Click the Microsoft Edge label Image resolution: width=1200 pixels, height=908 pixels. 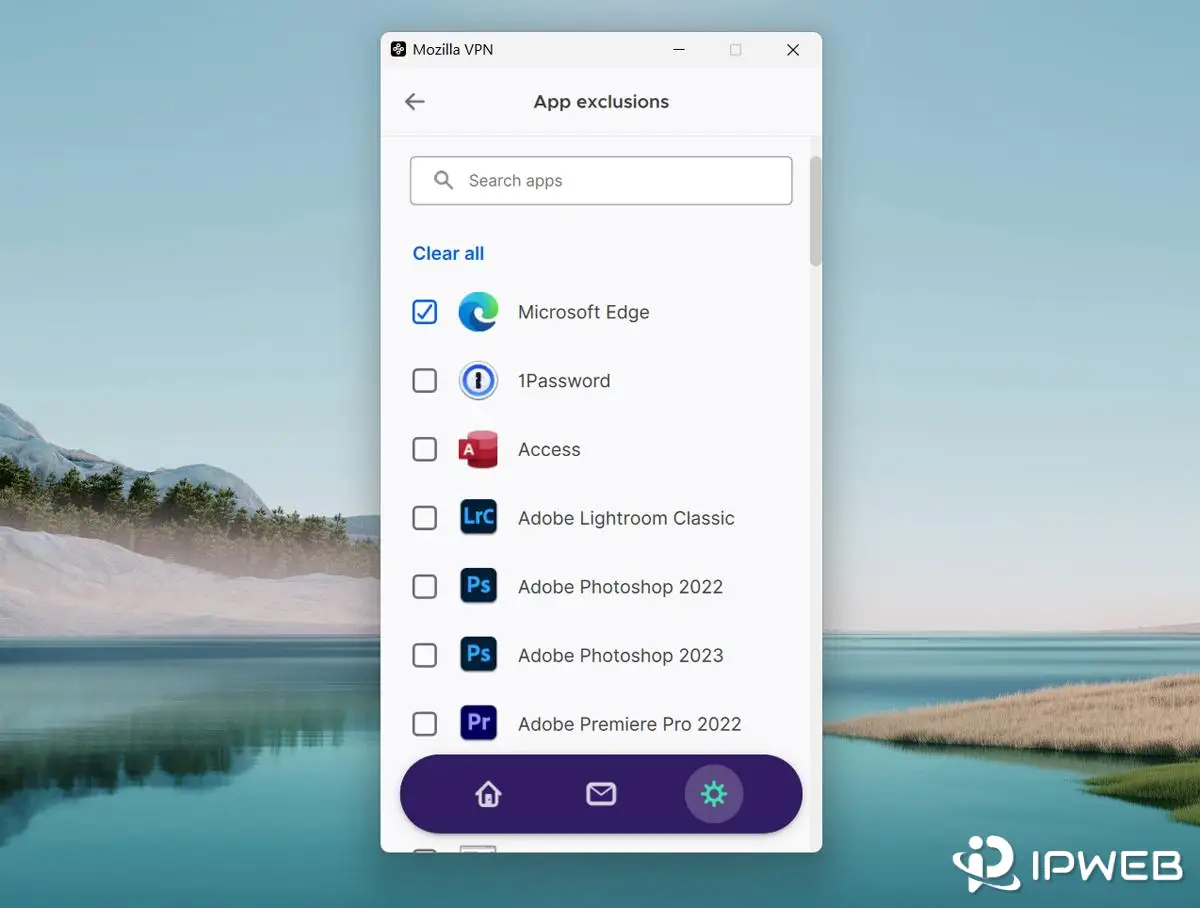pyautogui.click(x=584, y=312)
